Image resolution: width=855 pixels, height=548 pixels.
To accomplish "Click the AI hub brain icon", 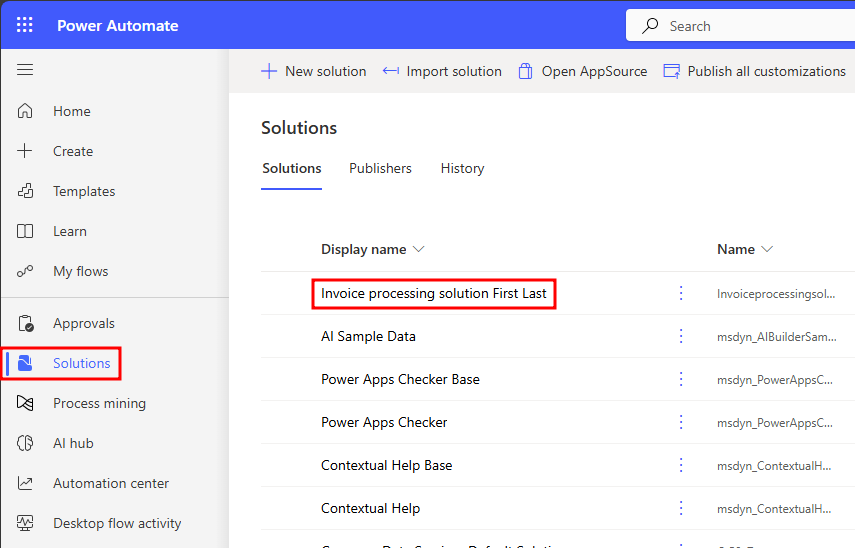I will tap(25, 443).
